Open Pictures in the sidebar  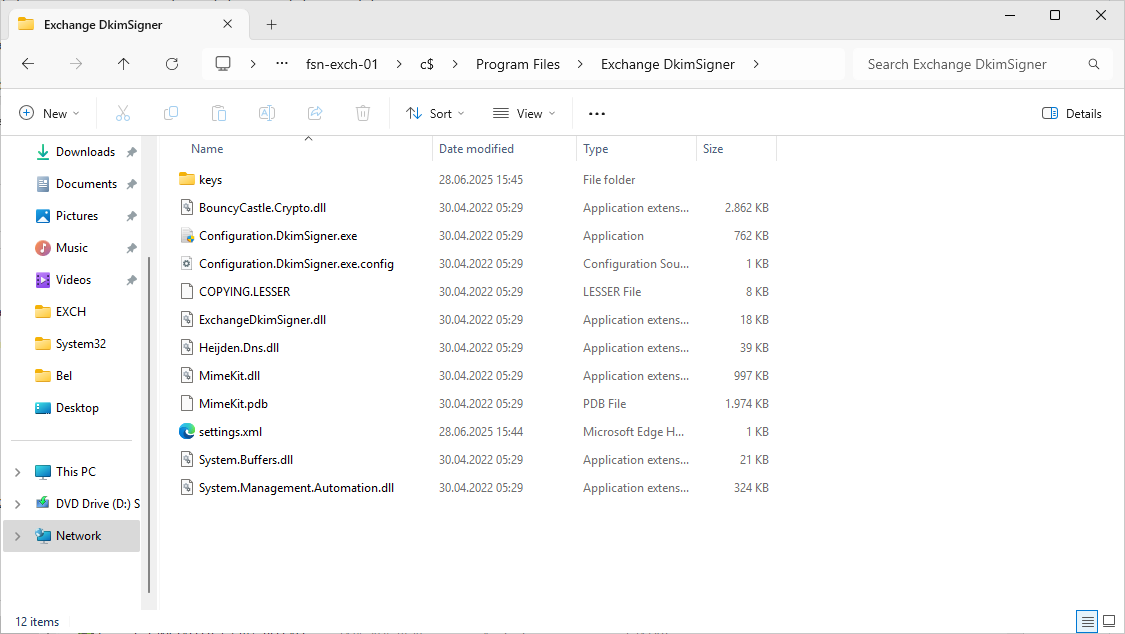[75, 216]
